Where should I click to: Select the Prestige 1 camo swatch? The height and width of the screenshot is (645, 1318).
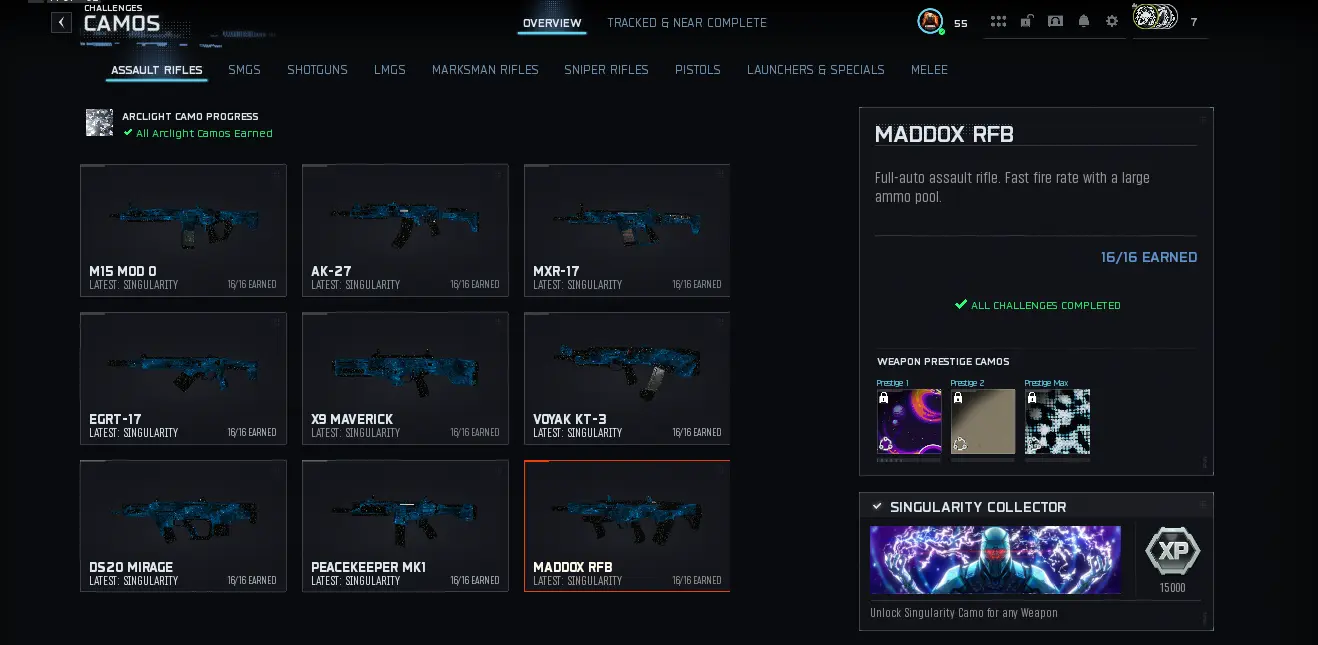[x=909, y=421]
